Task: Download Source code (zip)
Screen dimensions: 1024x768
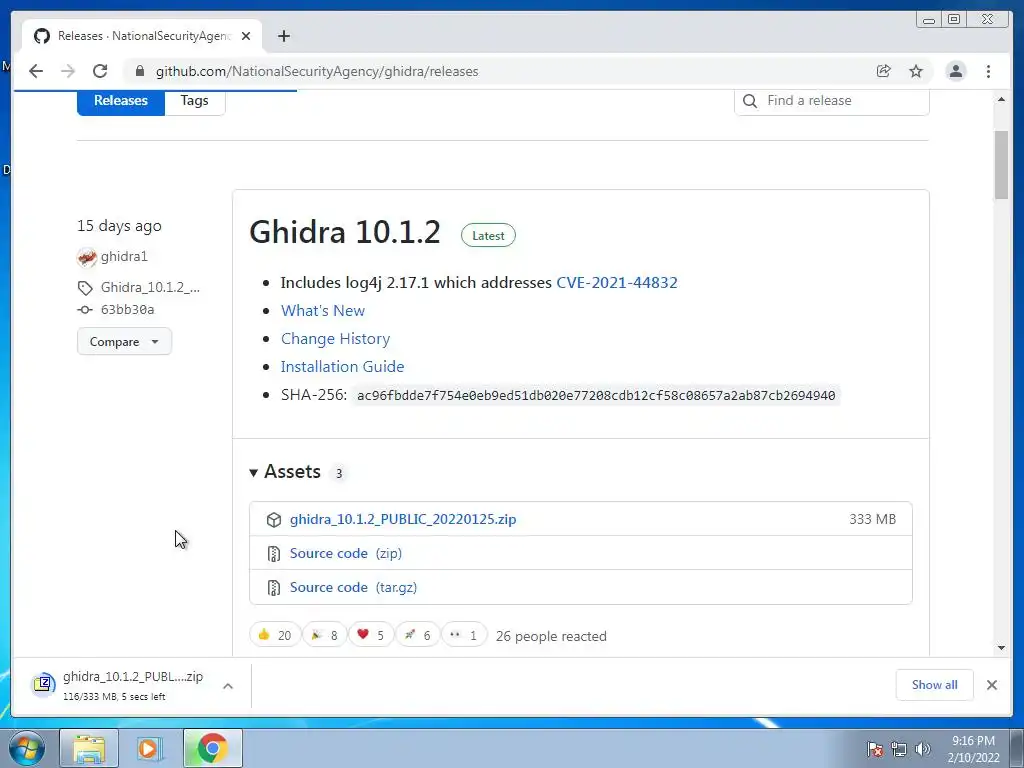Action: pos(345,553)
